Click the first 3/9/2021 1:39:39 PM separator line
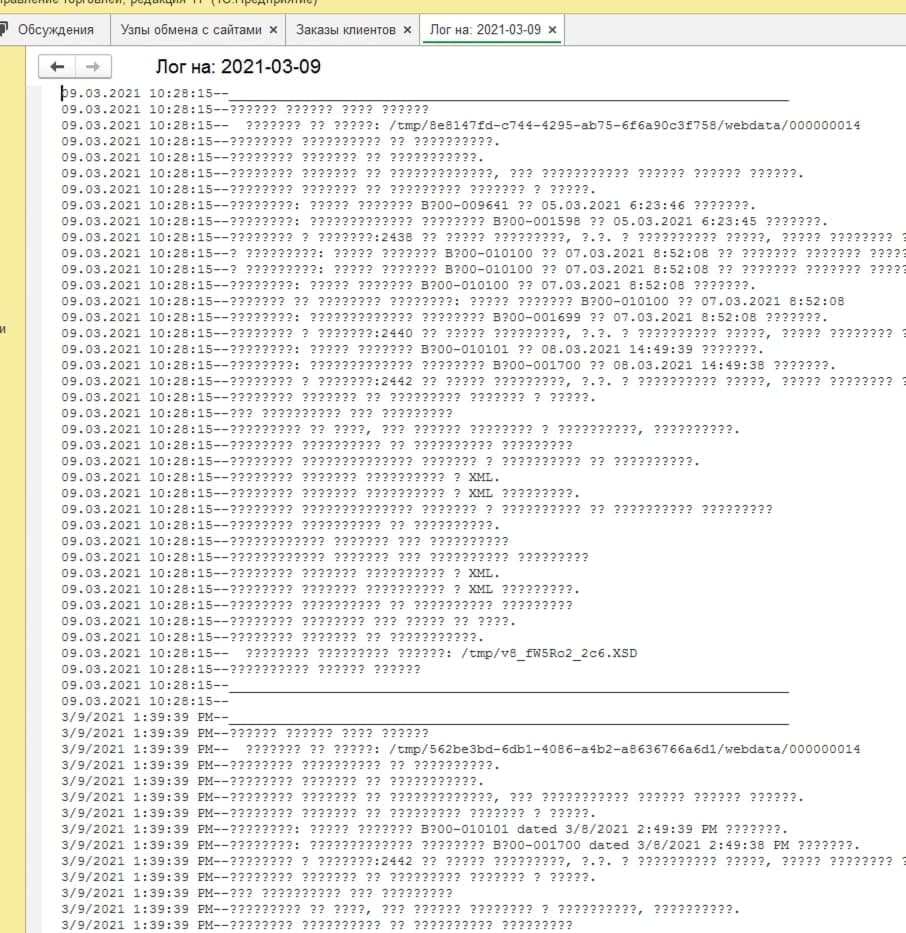This screenshot has height=933, width=906. click(x=425, y=717)
